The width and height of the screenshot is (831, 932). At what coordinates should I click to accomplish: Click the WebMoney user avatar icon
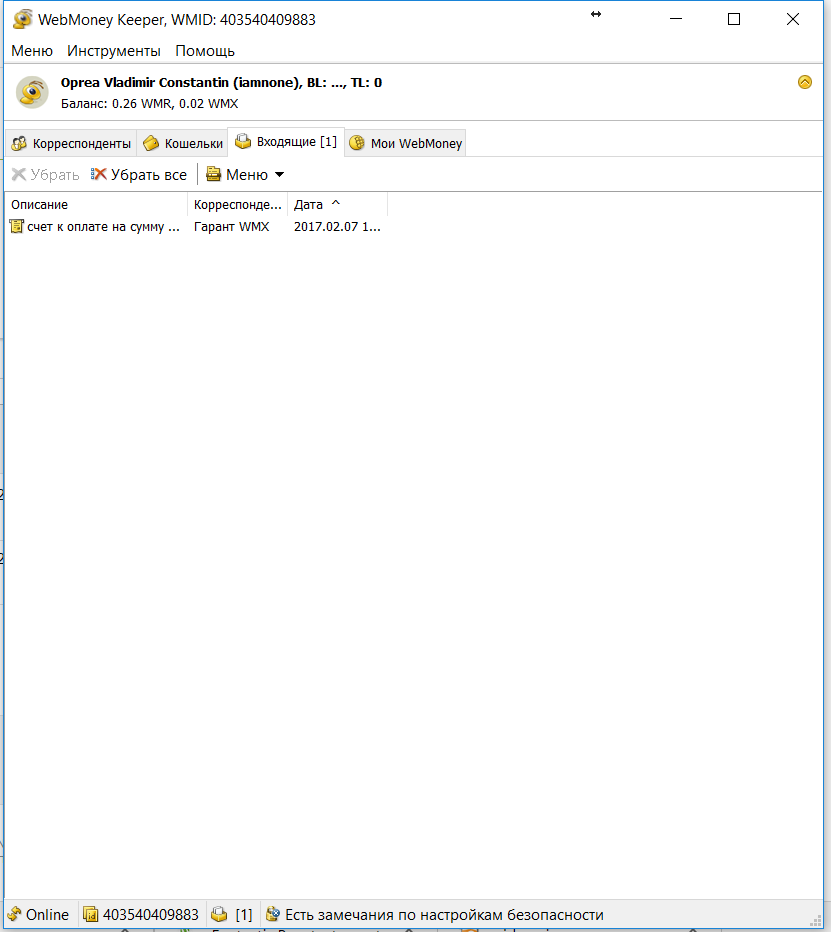[x=32, y=92]
